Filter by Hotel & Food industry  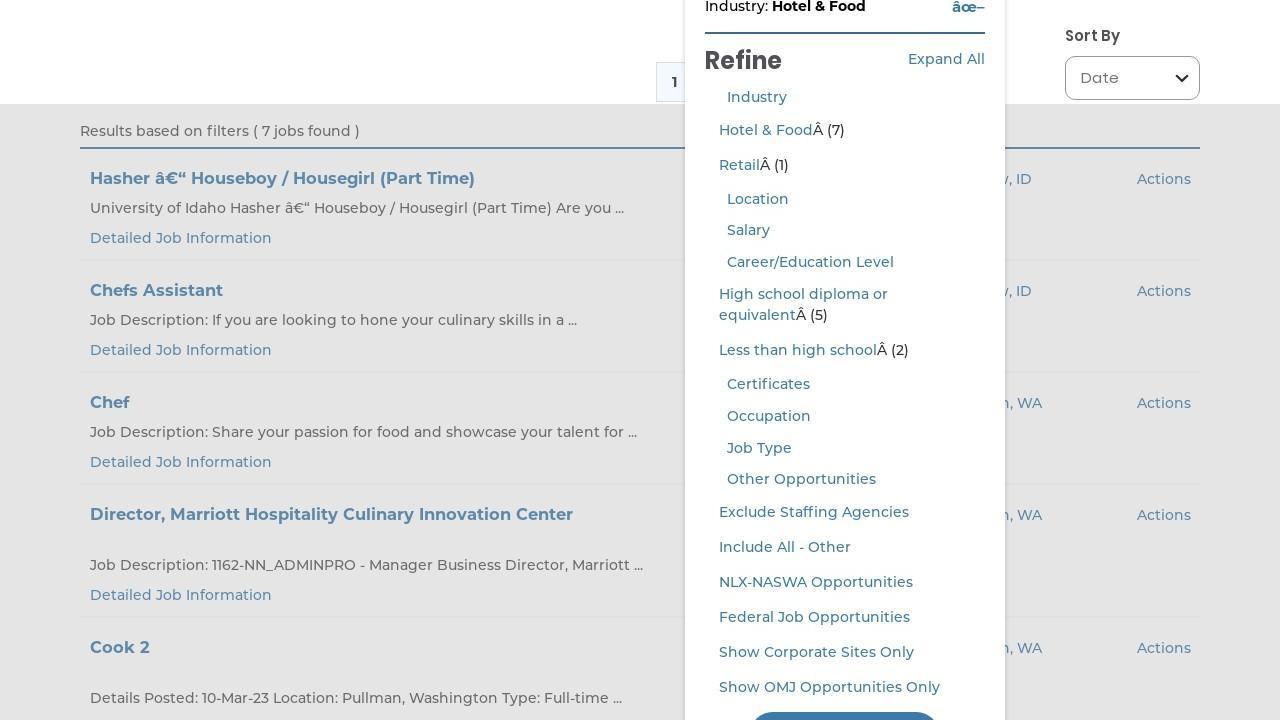pyautogui.click(x=766, y=130)
